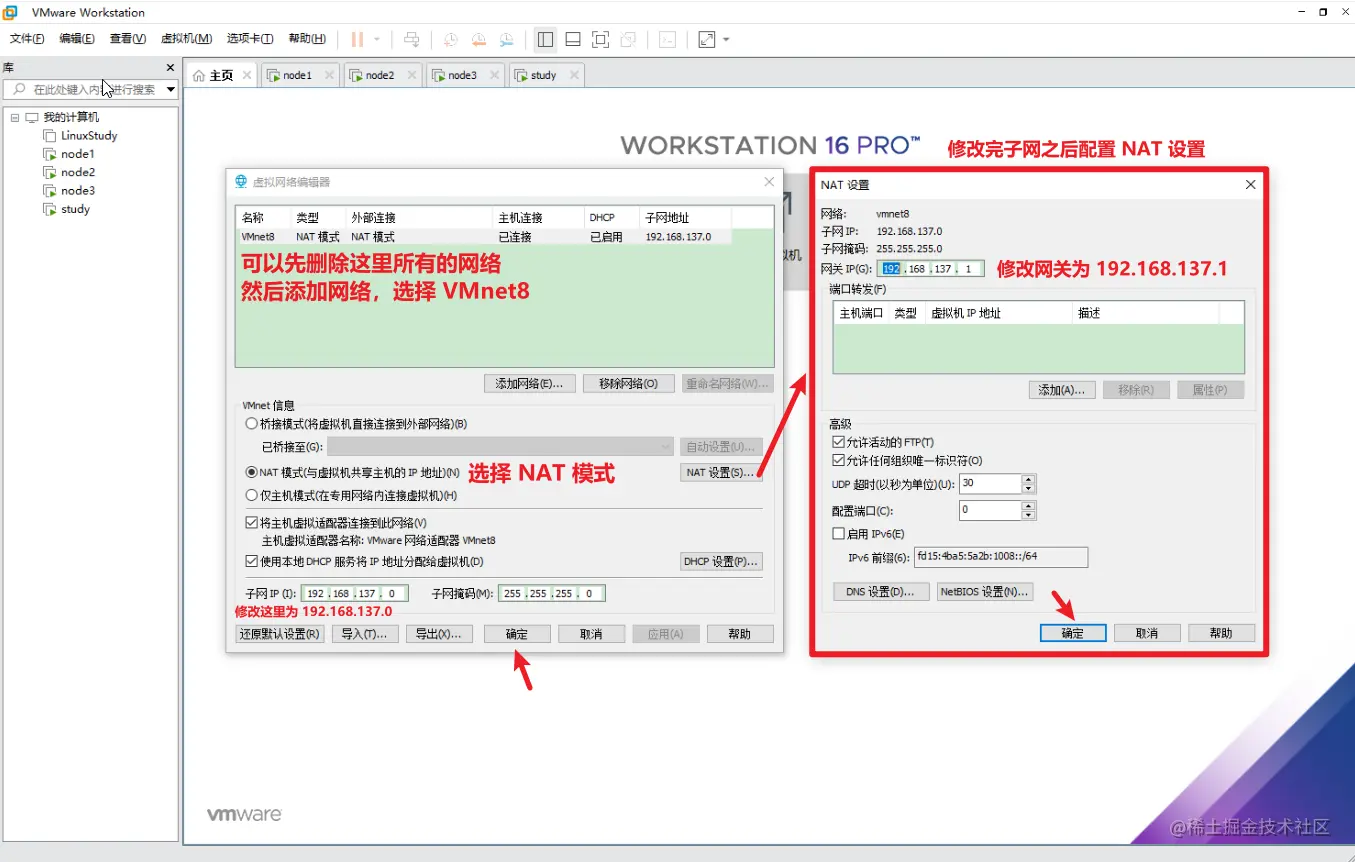Toggle 允许活动的 FTP checkbox

838,442
